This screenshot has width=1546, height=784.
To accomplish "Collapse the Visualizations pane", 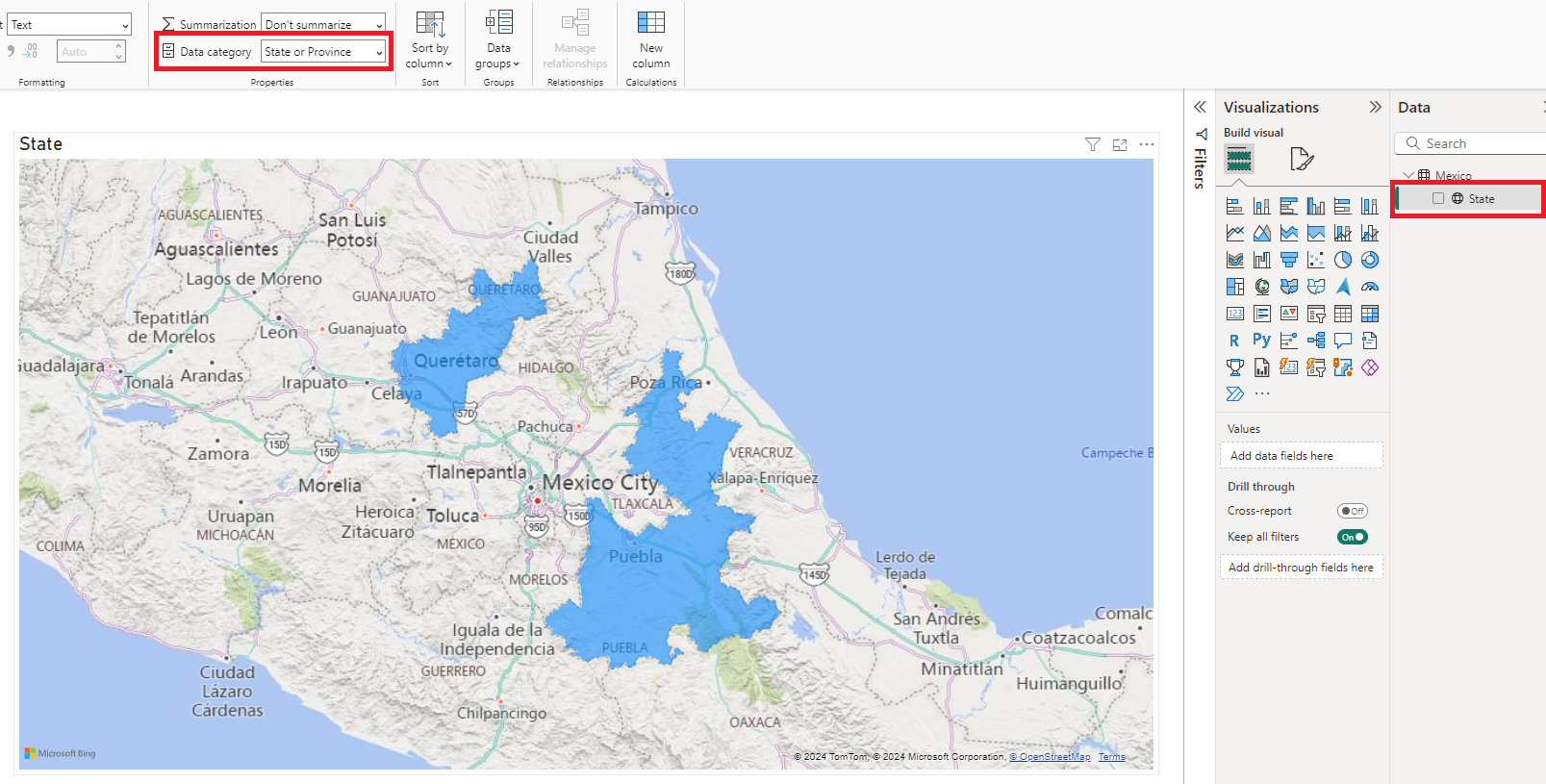I will point(1375,107).
